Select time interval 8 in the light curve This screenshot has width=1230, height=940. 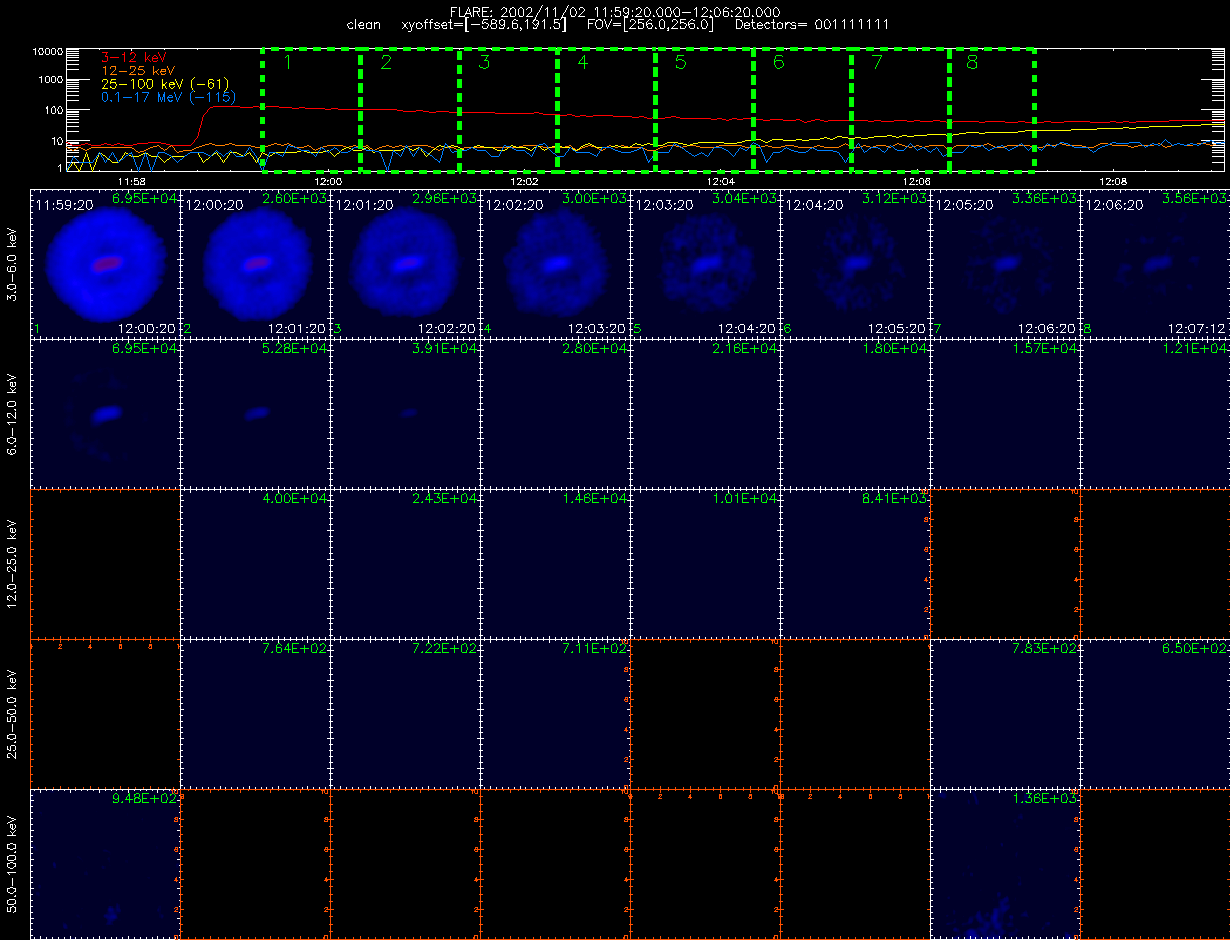point(992,109)
